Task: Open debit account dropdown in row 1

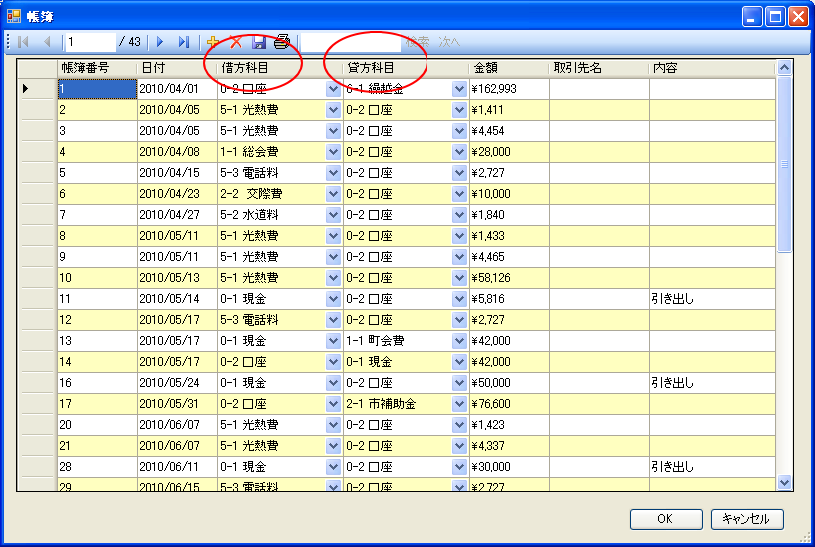Action: [333, 89]
